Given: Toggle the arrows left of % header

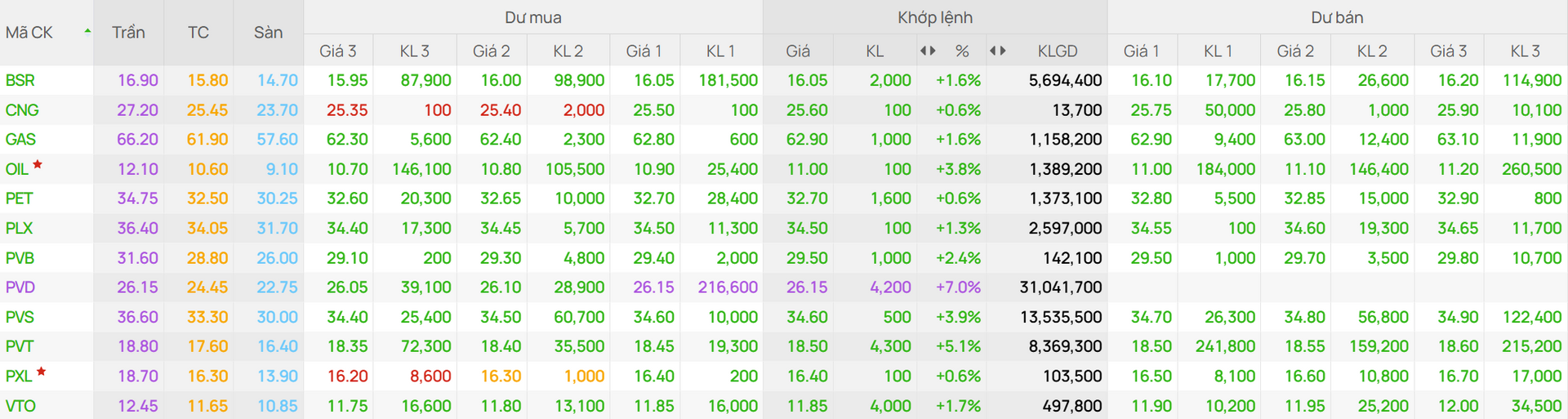Looking at the screenshot, I should click(928, 51).
